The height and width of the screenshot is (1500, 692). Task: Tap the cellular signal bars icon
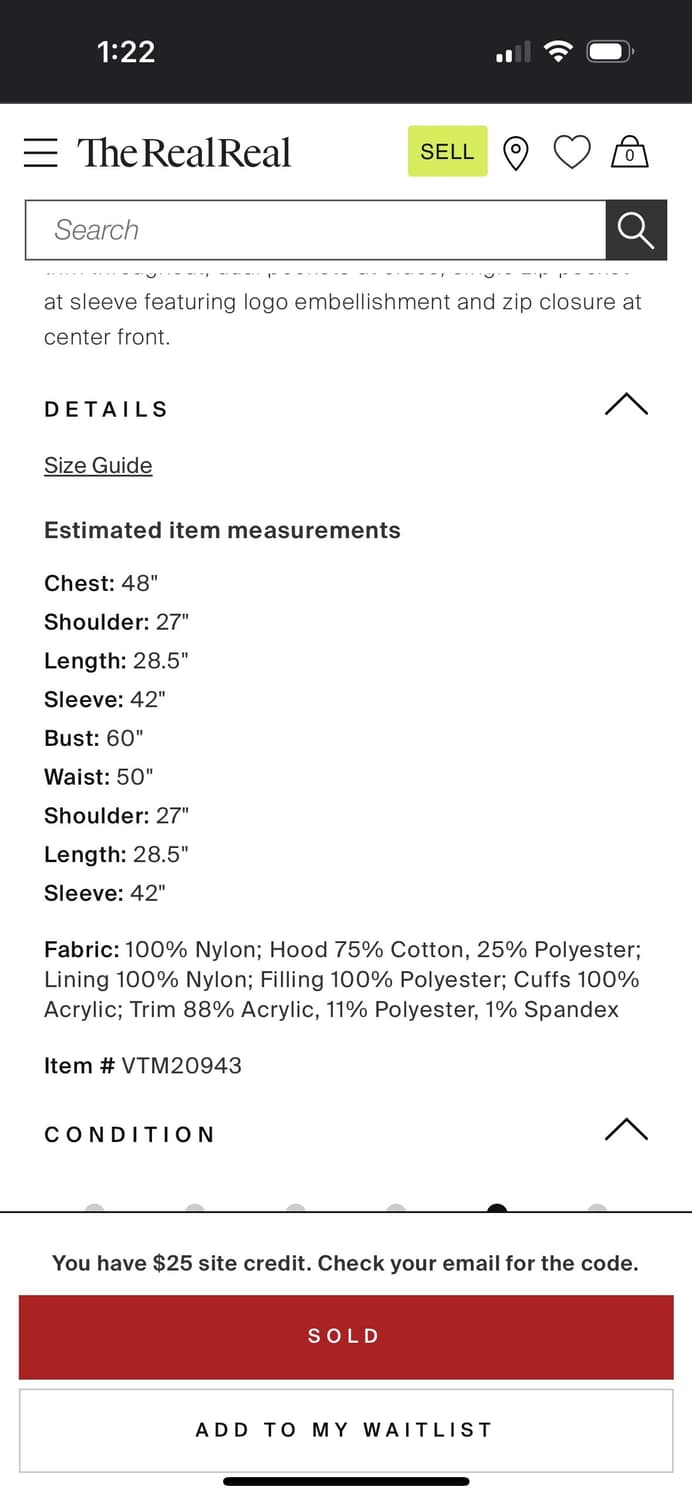click(513, 53)
